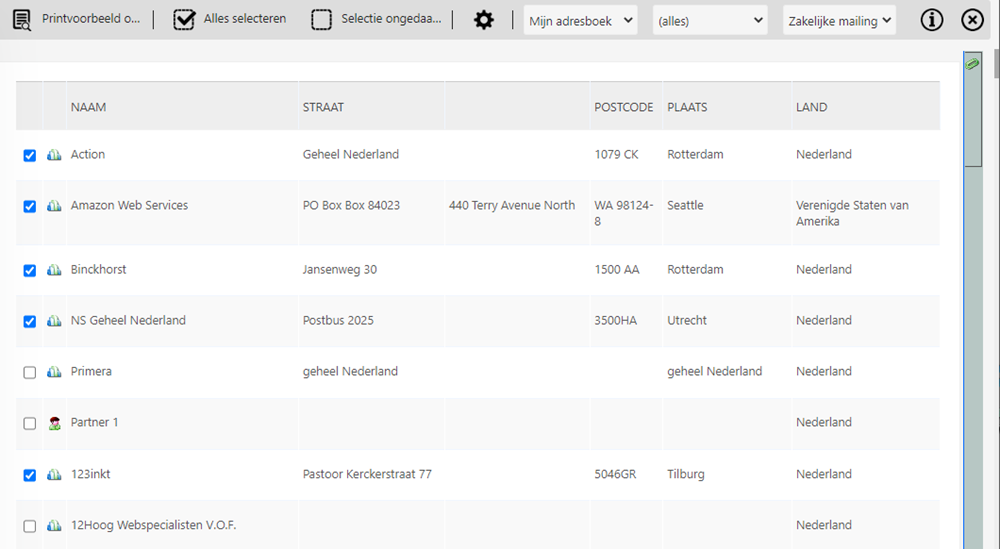Click the postcode 5046GR

tap(615, 474)
